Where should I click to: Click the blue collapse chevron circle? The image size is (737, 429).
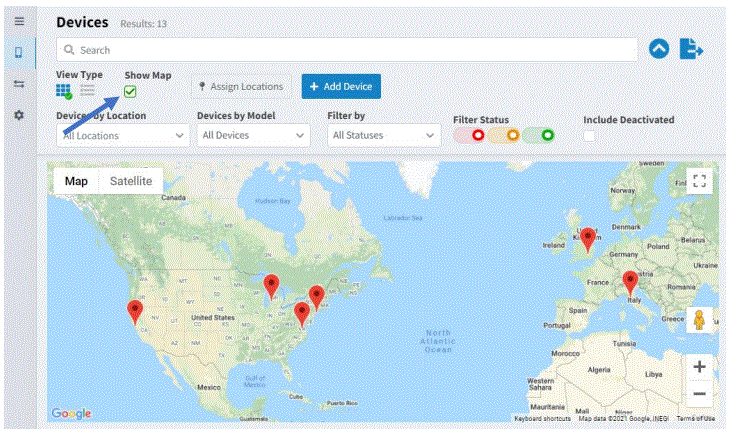(659, 49)
